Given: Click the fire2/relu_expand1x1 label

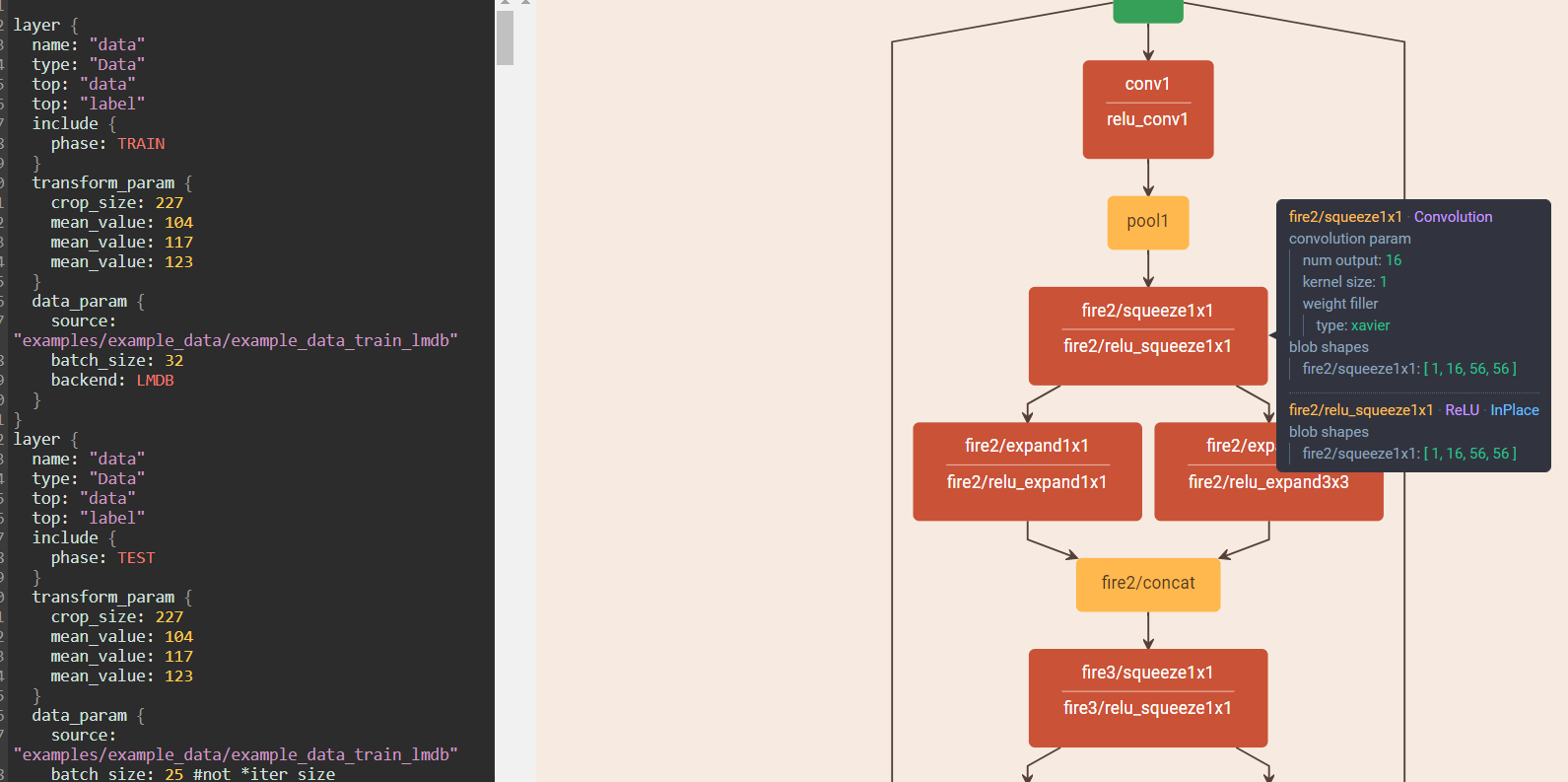Looking at the screenshot, I should click(x=1027, y=482).
